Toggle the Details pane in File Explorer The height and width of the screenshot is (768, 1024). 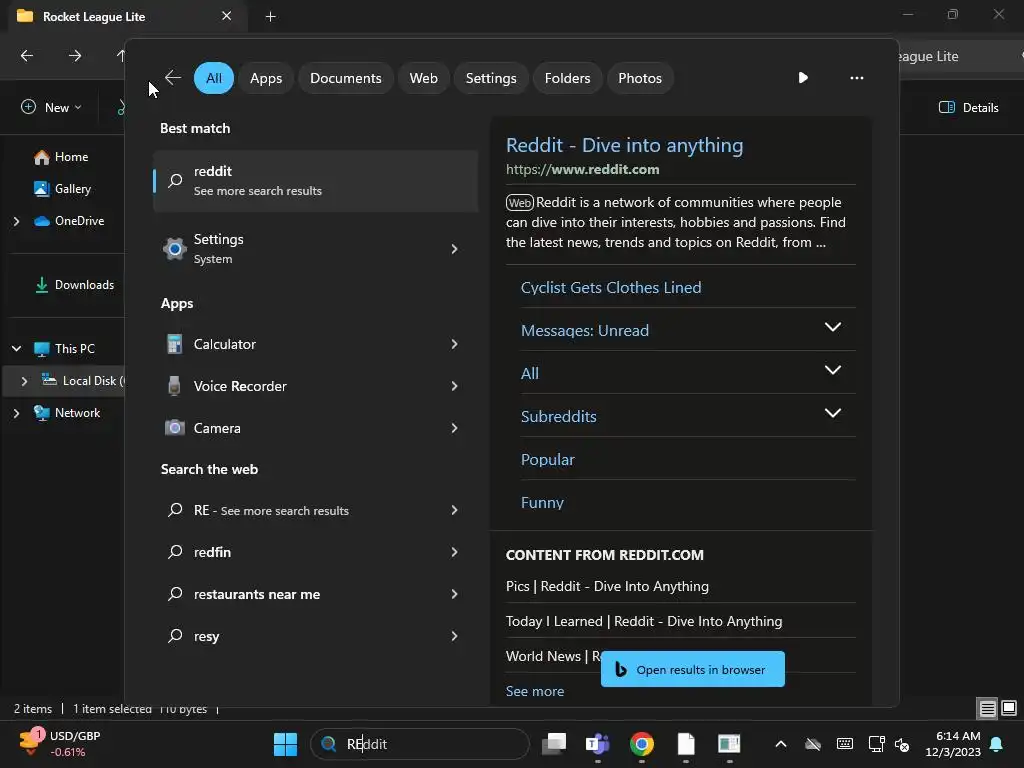pyautogui.click(x=968, y=107)
